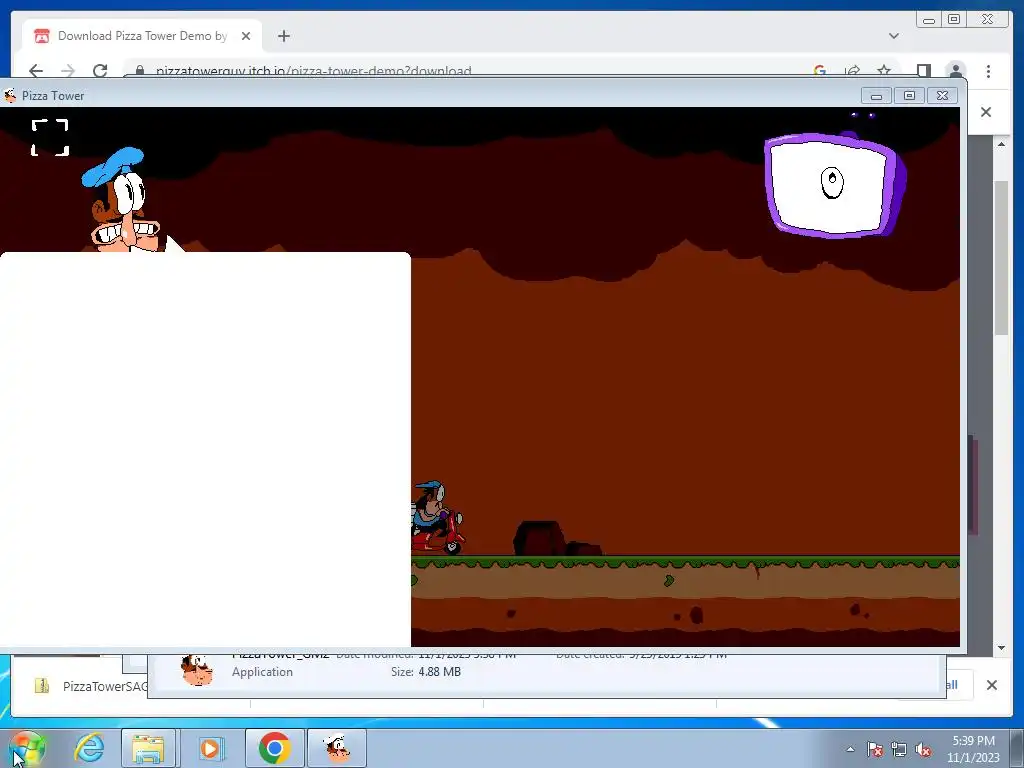The height and width of the screenshot is (768, 1024).
Task: Click the Chrome forward arrow button
Action: [x=68, y=71]
